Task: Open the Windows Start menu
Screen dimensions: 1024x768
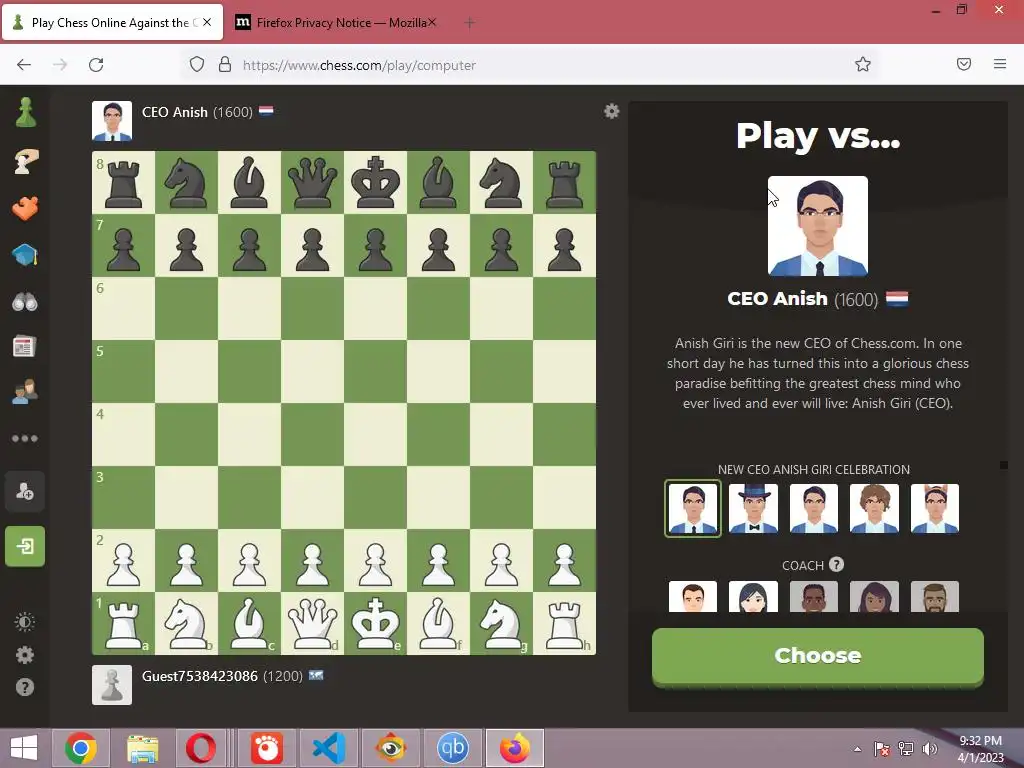Action: pyautogui.click(x=24, y=748)
